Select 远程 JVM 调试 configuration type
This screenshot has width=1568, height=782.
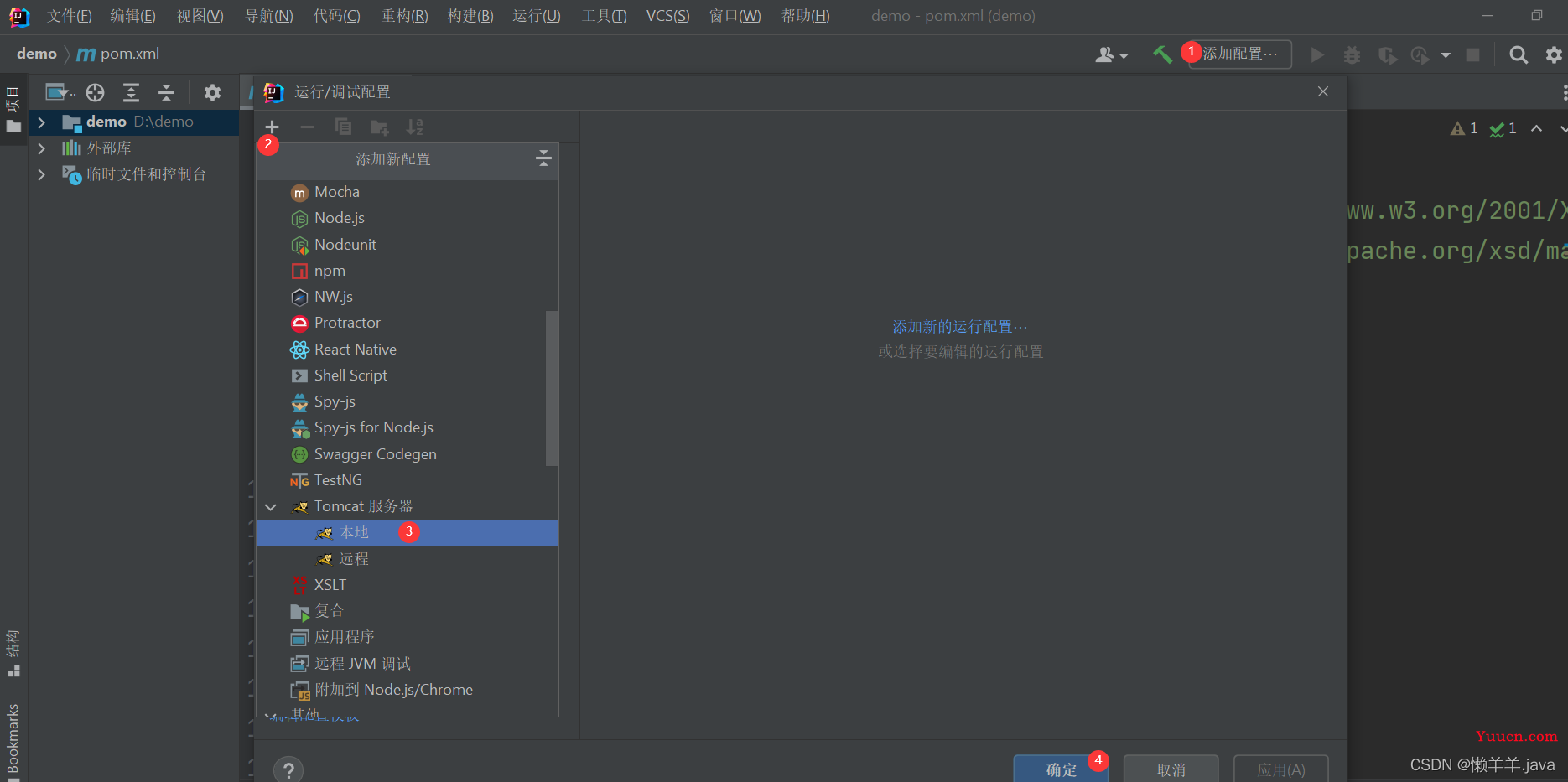(x=408, y=664)
